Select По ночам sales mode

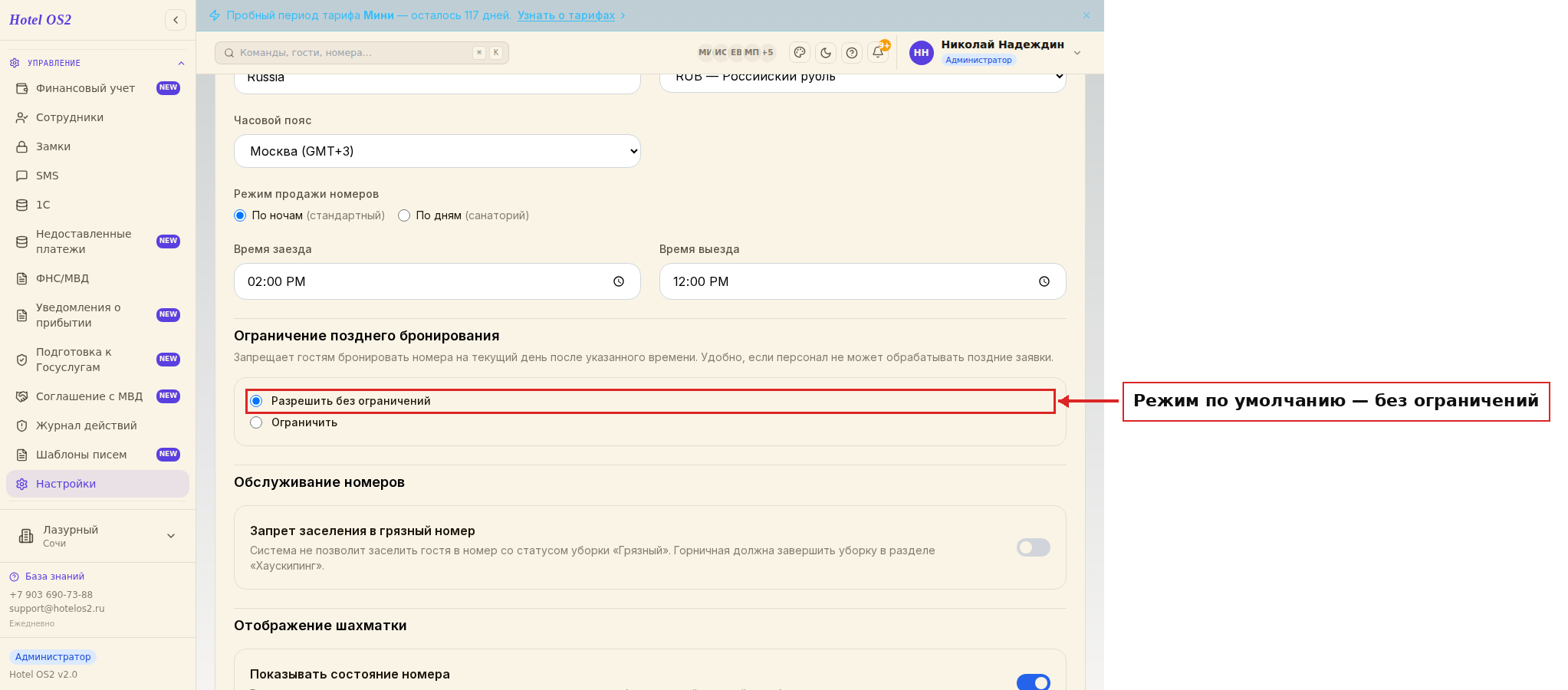point(240,215)
